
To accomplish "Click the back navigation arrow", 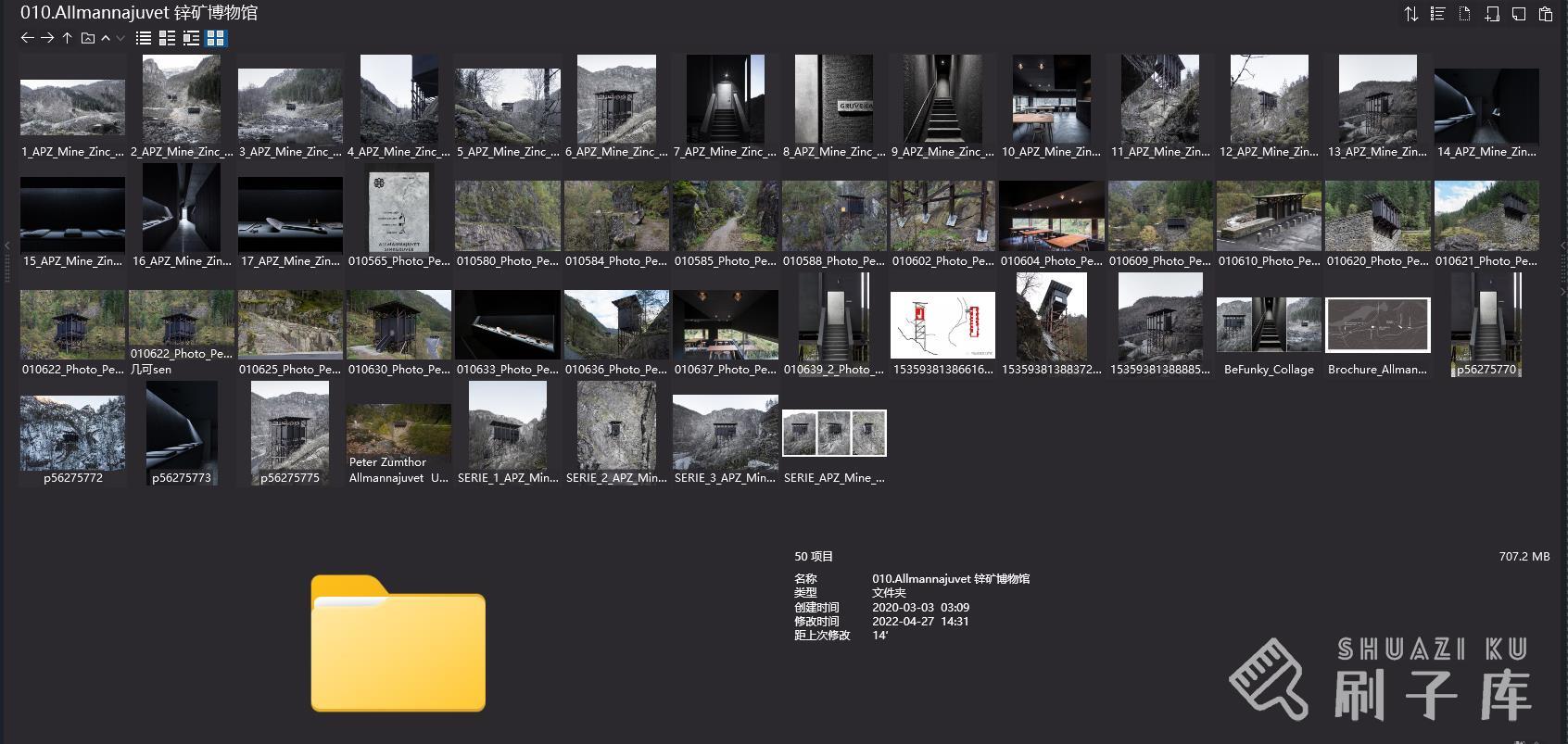I will [27, 38].
